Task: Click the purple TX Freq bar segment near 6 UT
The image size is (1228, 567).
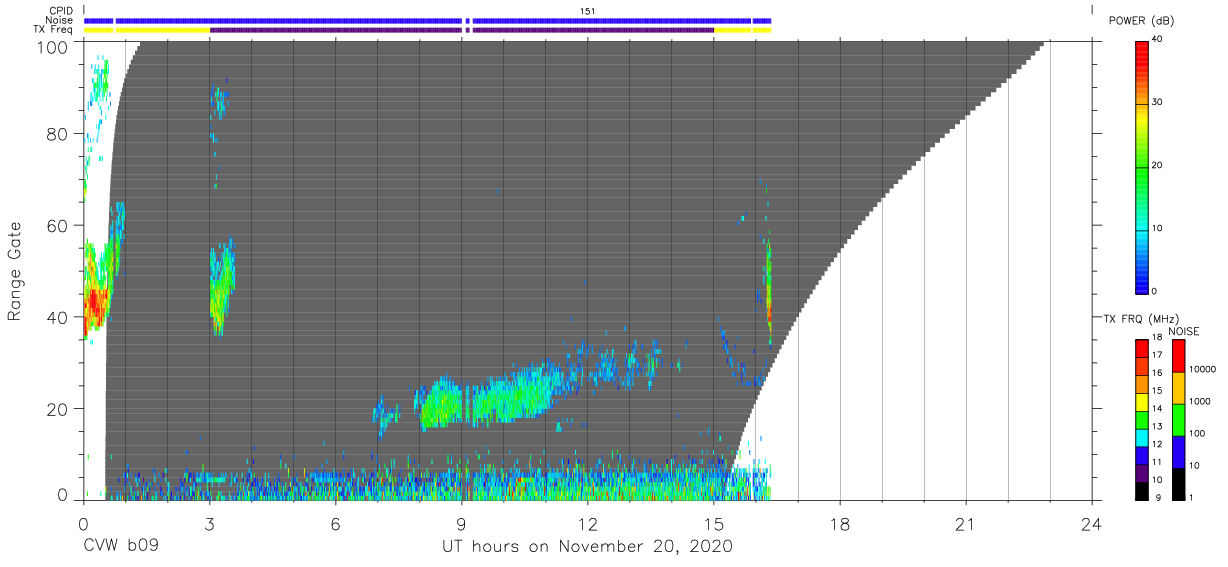Action: (337, 30)
